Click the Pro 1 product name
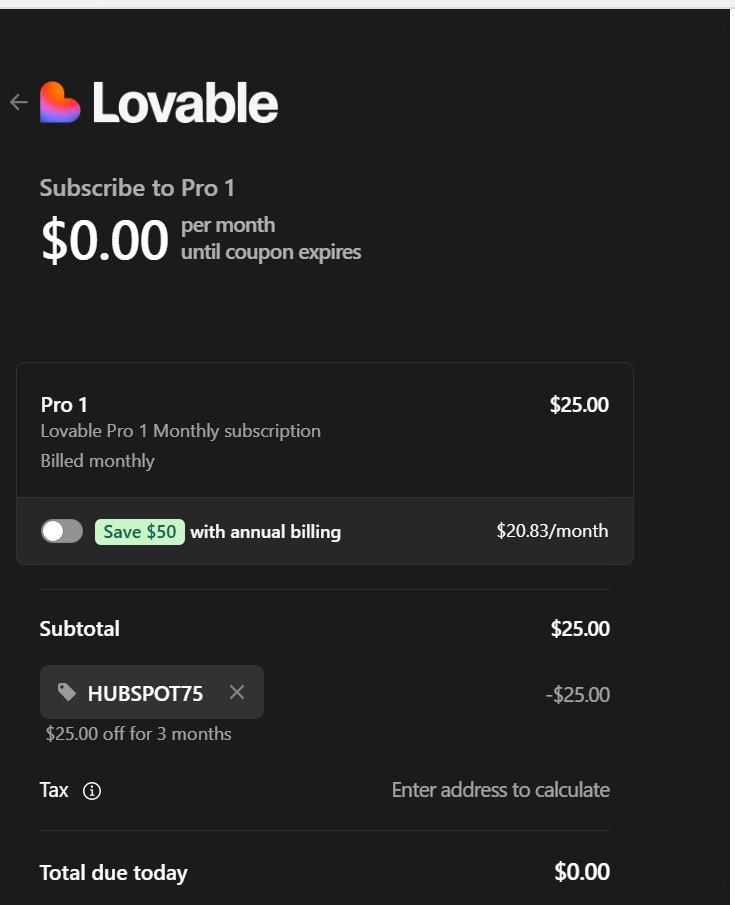This screenshot has height=905, width=735. (x=64, y=405)
